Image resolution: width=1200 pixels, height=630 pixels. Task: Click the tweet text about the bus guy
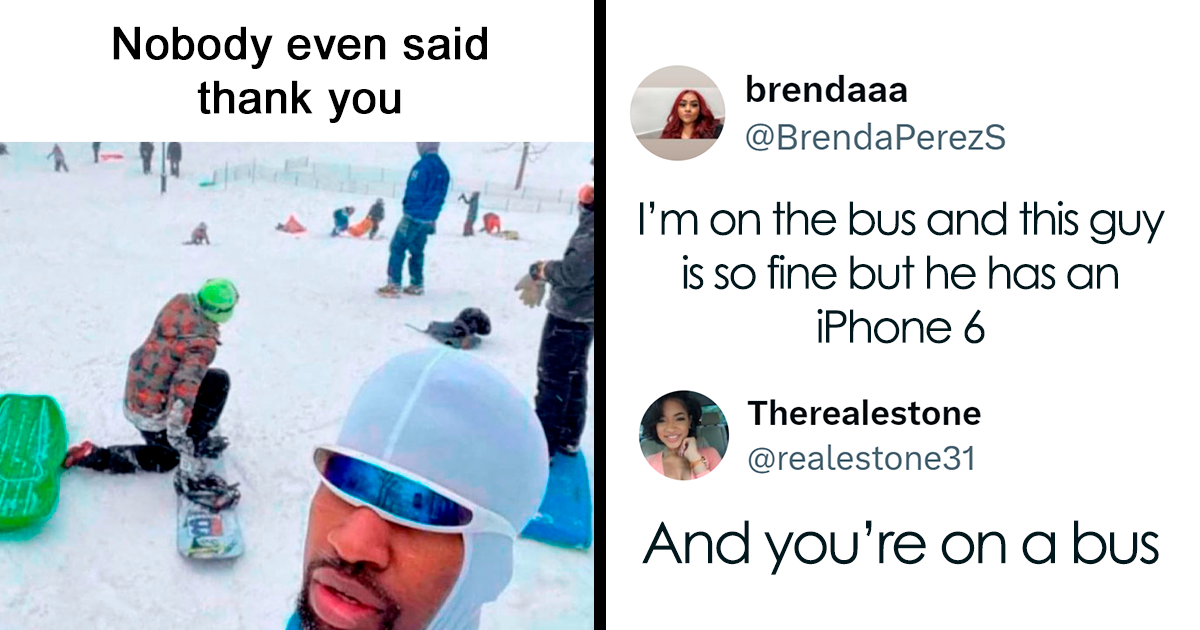(900, 274)
